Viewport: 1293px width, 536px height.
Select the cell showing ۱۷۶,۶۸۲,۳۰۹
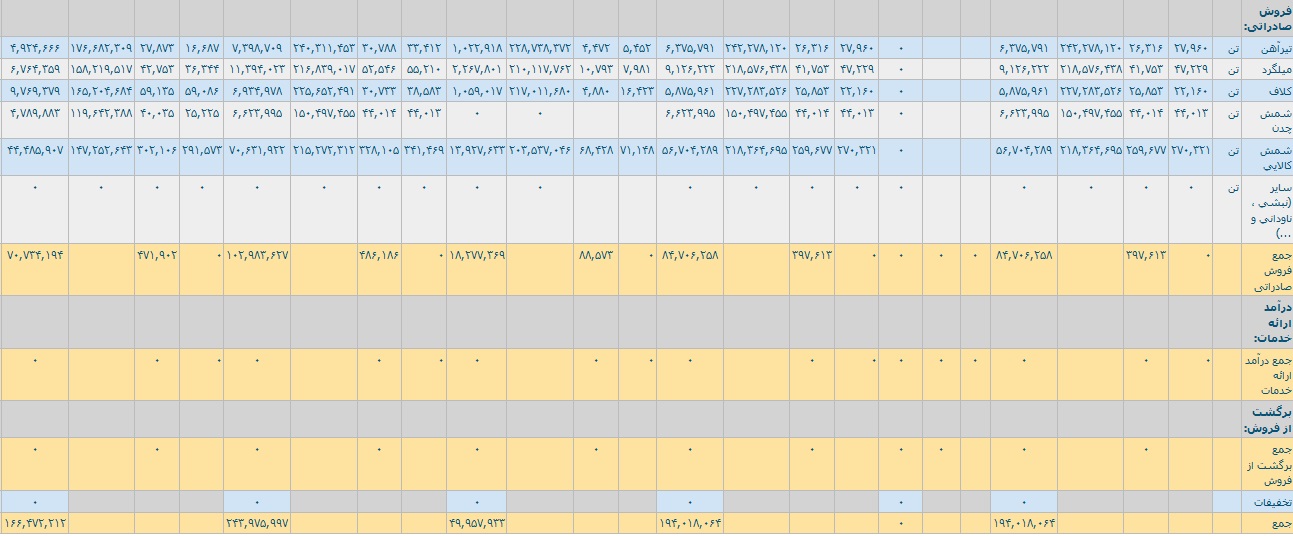(x=101, y=47)
